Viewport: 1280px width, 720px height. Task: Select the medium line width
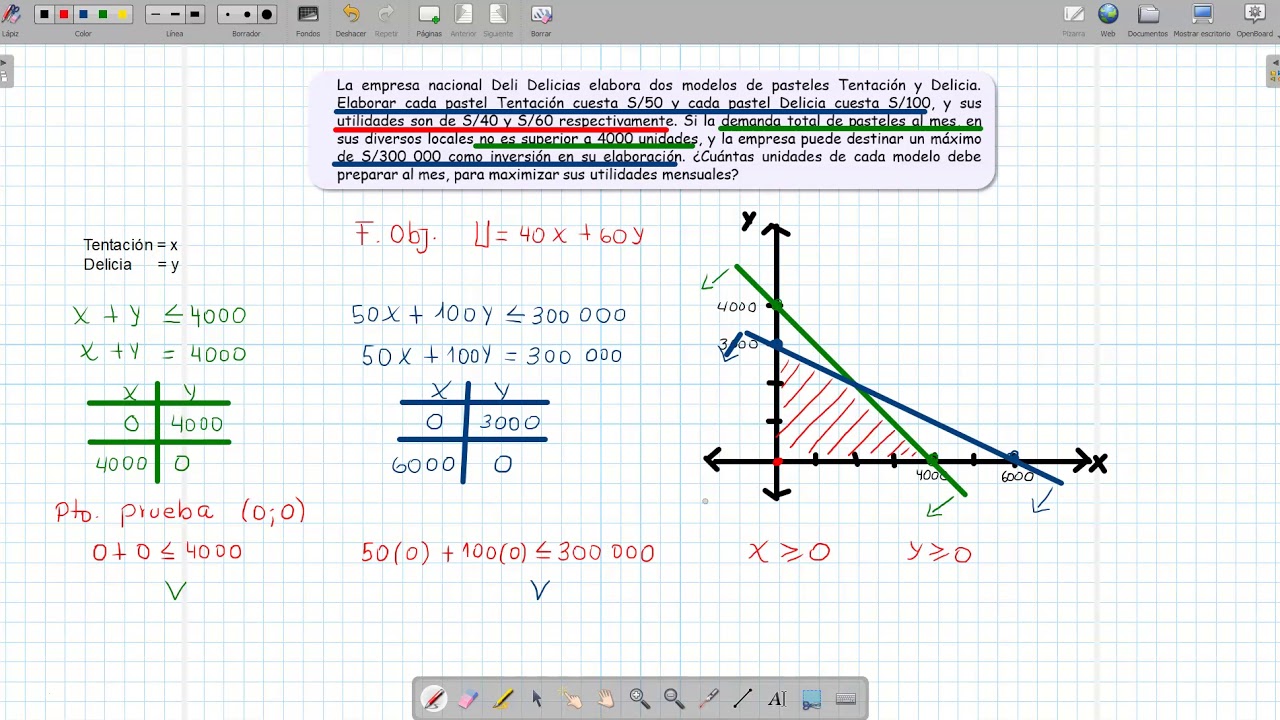(175, 14)
